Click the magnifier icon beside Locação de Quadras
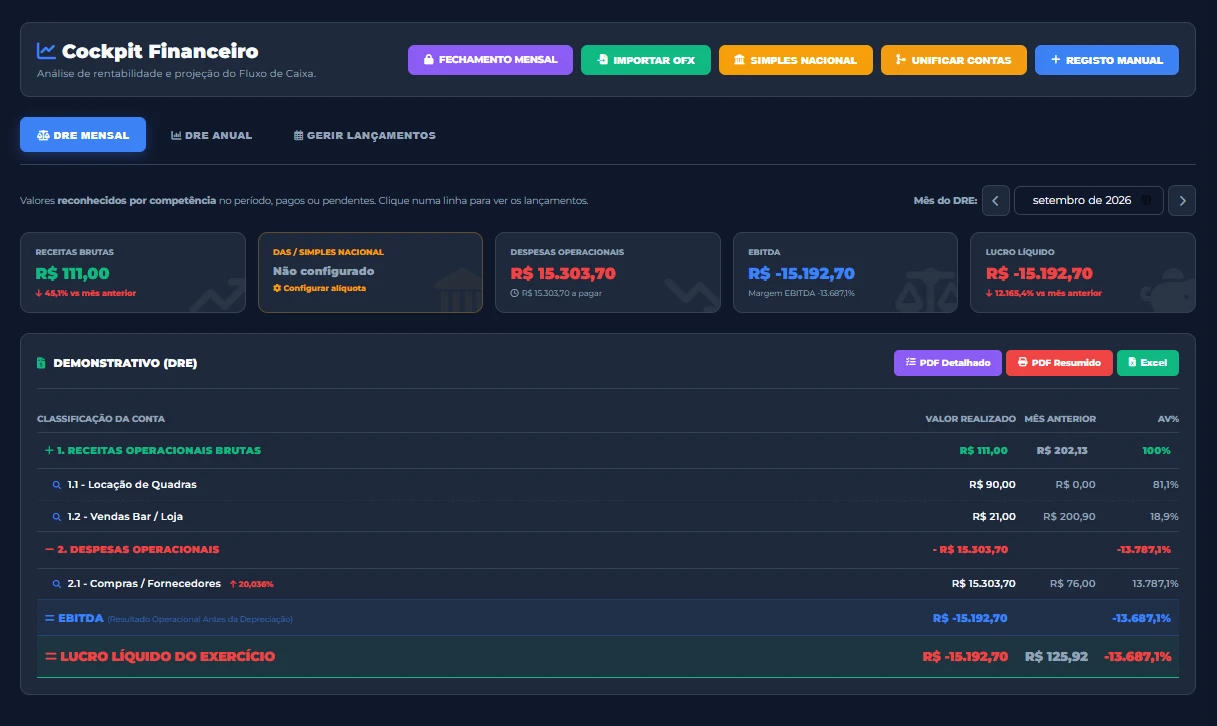The height and width of the screenshot is (726, 1217). [x=57, y=485]
